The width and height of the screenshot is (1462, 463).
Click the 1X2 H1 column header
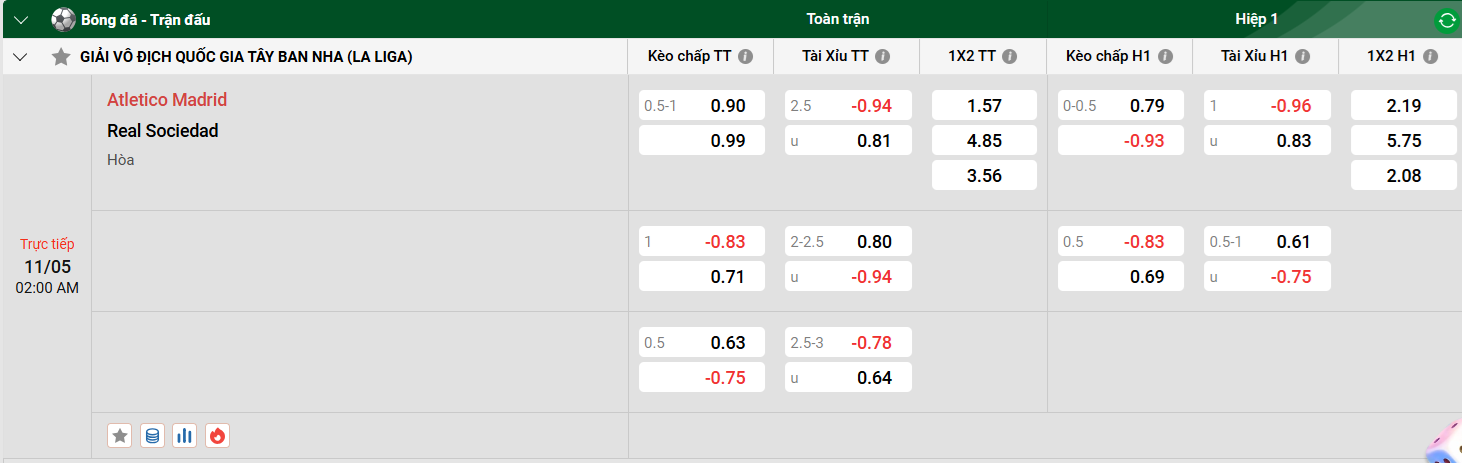1391,57
